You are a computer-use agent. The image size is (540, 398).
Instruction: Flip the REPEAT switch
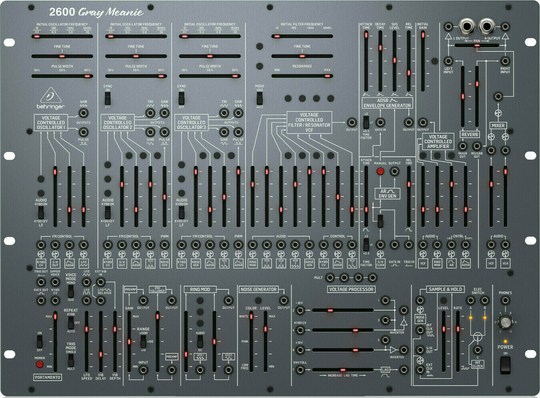click(71, 323)
